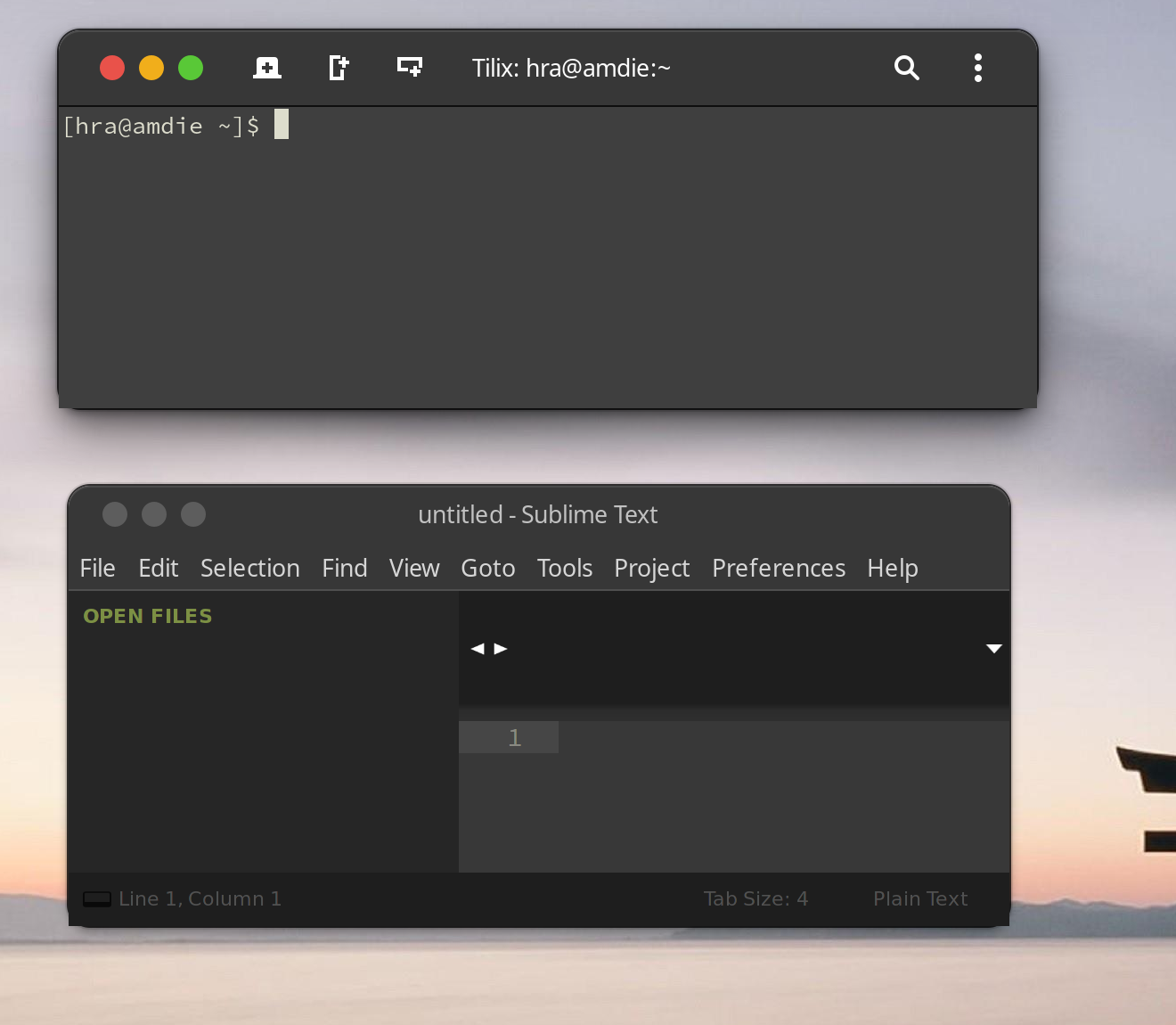Place the cursor at the terminal prompt
This screenshot has height=1025, width=1176.
(282, 125)
